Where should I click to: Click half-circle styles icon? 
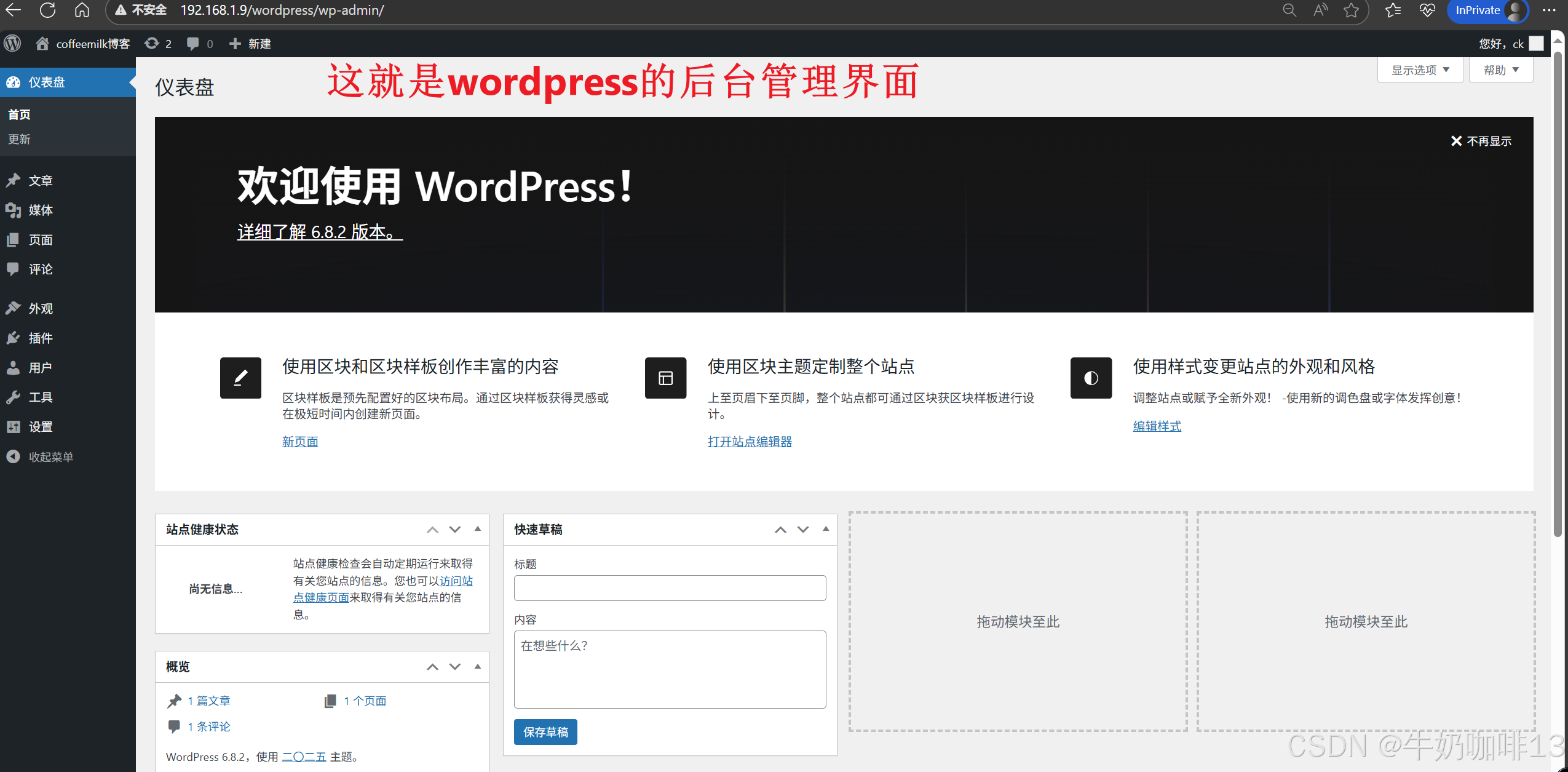coord(1091,378)
